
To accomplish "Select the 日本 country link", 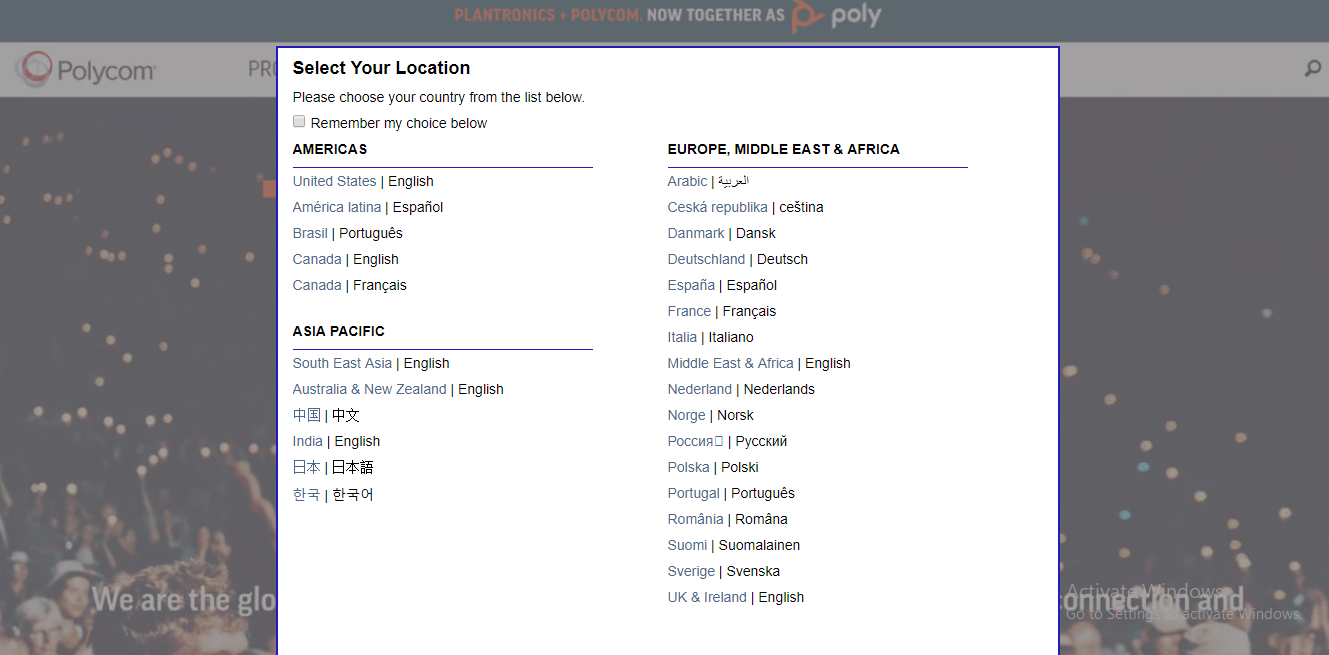I will pyautogui.click(x=307, y=467).
